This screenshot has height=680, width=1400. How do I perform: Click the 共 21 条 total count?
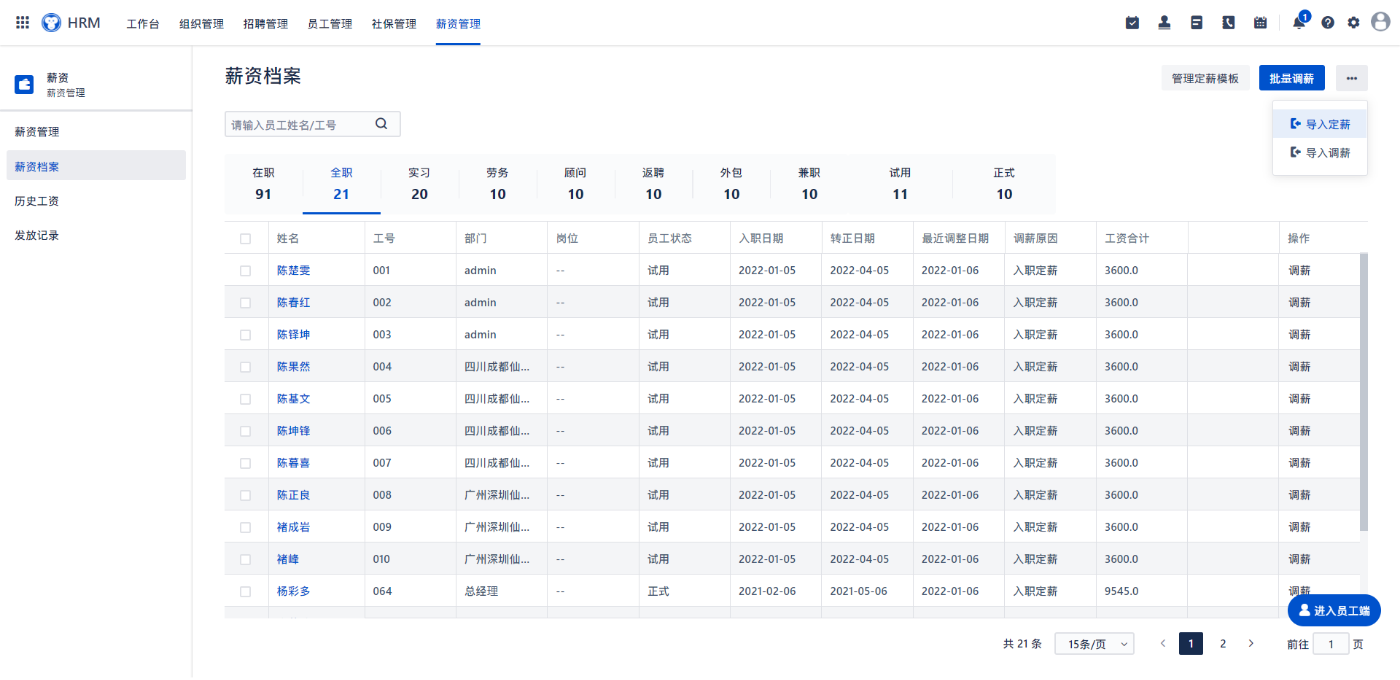tap(1023, 644)
